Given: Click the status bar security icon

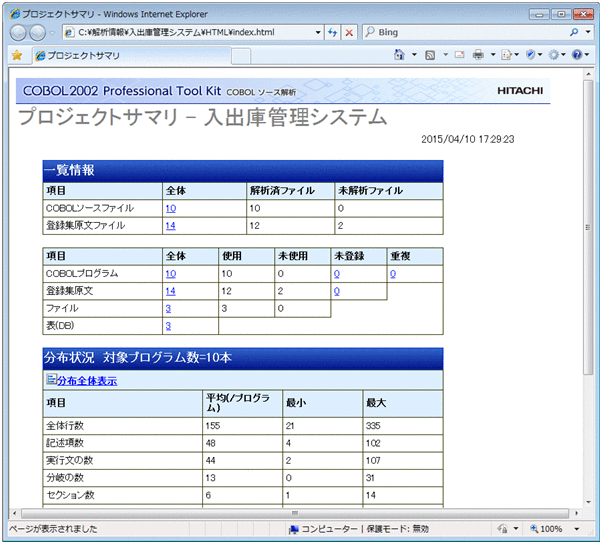Looking at the screenshot, I should 502,529.
